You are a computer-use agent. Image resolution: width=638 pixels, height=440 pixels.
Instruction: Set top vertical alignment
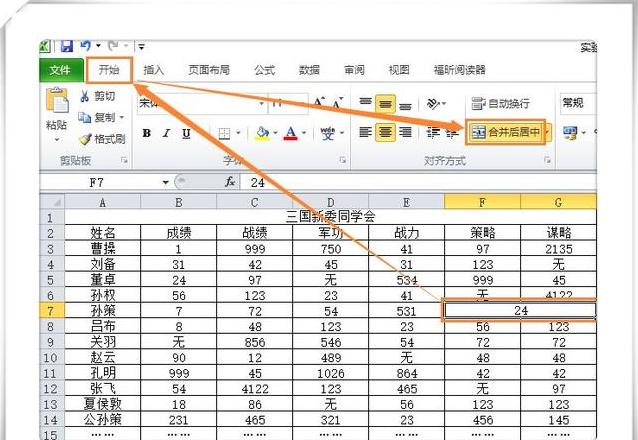[365, 103]
